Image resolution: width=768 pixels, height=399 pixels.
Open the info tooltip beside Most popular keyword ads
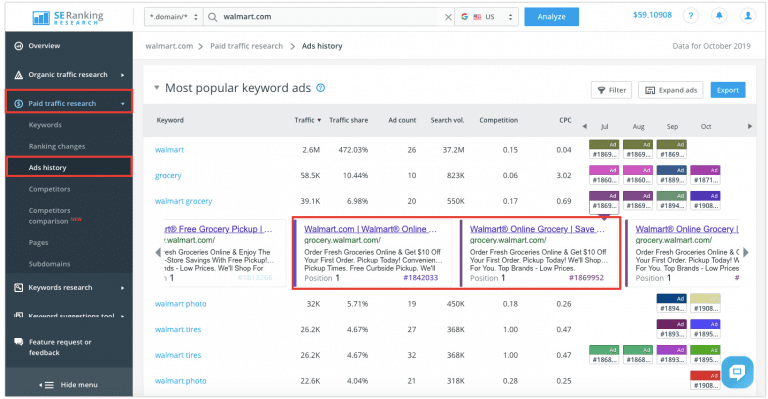tap(320, 88)
